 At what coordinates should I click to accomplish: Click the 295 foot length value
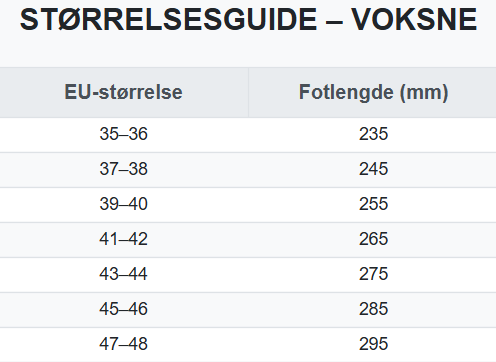click(x=373, y=344)
